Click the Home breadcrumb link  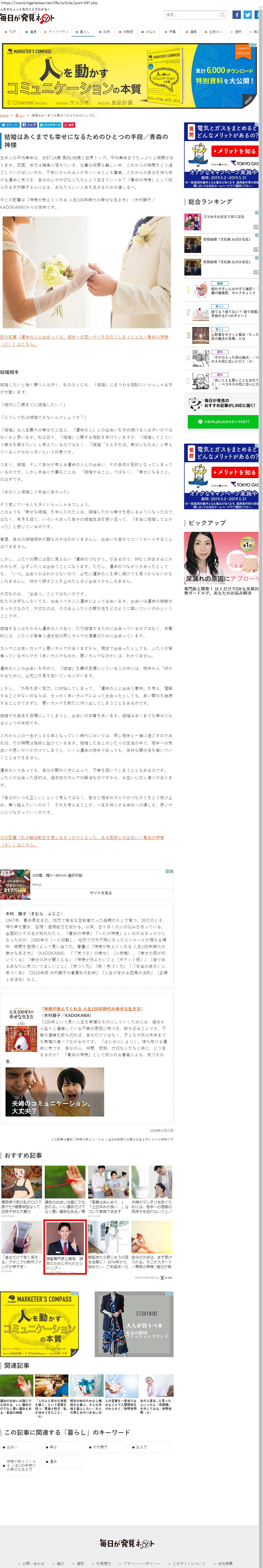(4, 115)
